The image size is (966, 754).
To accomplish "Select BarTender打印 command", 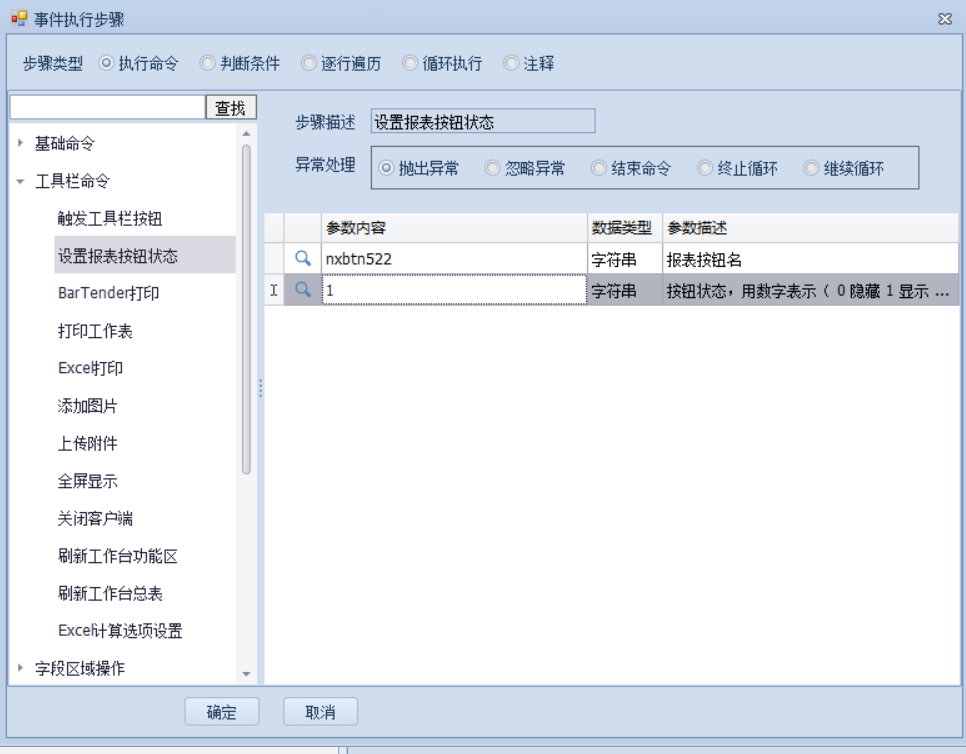I will click(x=108, y=294).
